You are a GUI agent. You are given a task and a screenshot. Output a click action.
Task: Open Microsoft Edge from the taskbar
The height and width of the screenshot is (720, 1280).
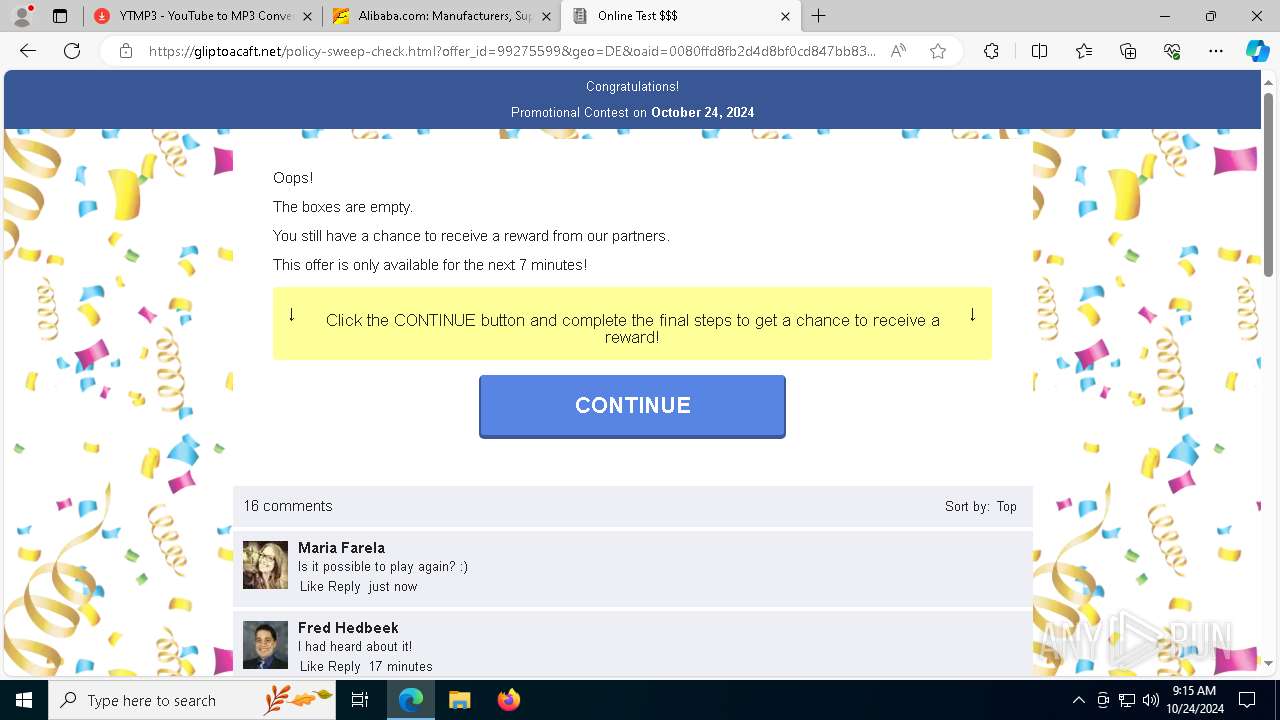(x=411, y=700)
